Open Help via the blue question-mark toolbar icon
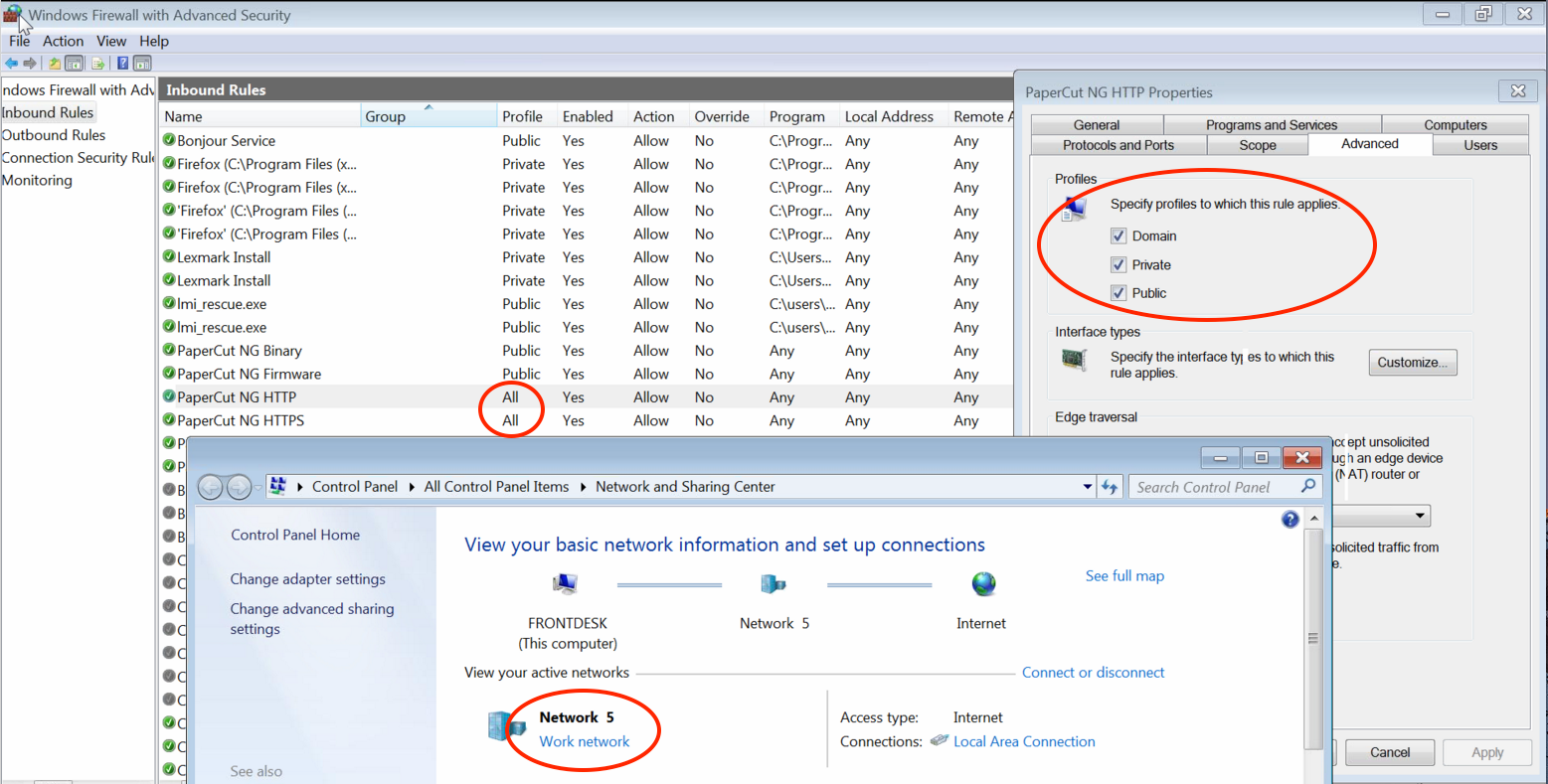The width and height of the screenshot is (1548, 784). tap(122, 63)
